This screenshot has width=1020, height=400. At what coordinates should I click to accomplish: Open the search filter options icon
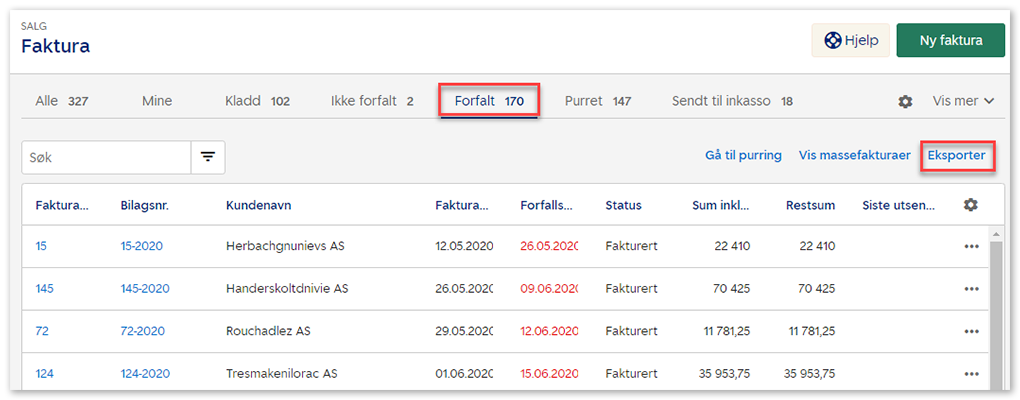(x=208, y=157)
